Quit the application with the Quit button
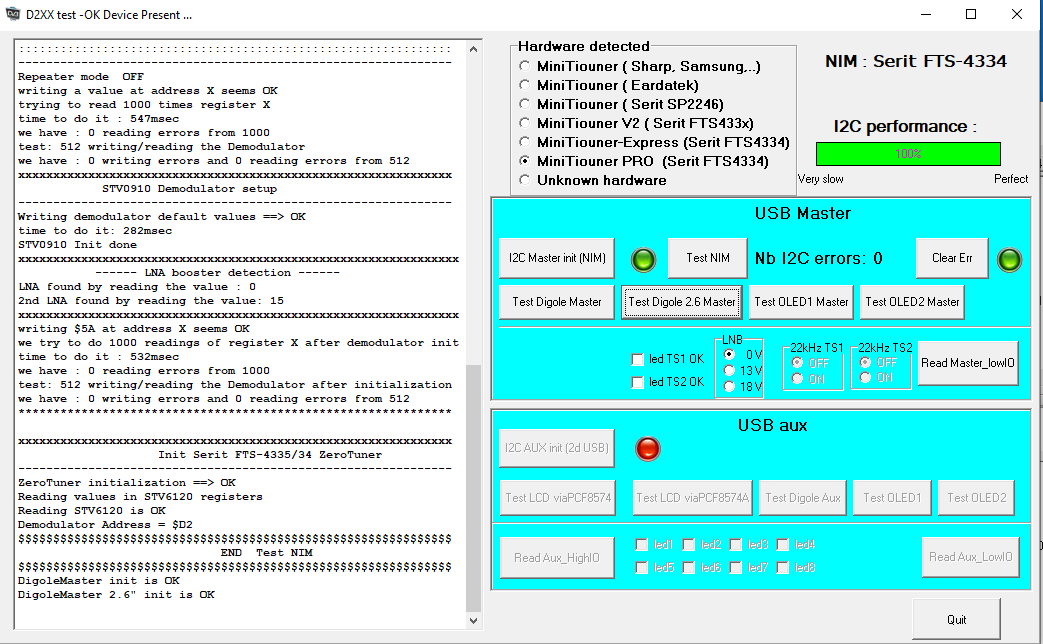 957,619
